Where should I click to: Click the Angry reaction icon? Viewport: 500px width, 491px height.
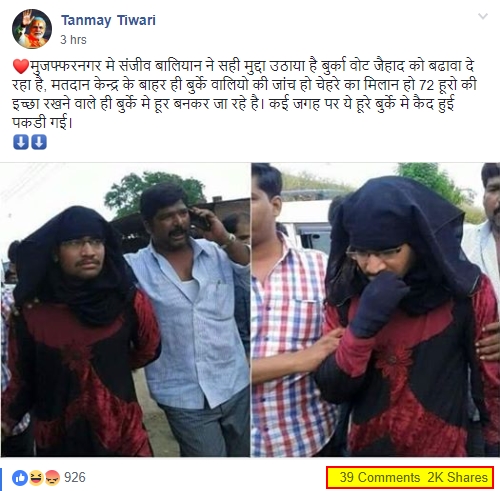[x=52, y=478]
